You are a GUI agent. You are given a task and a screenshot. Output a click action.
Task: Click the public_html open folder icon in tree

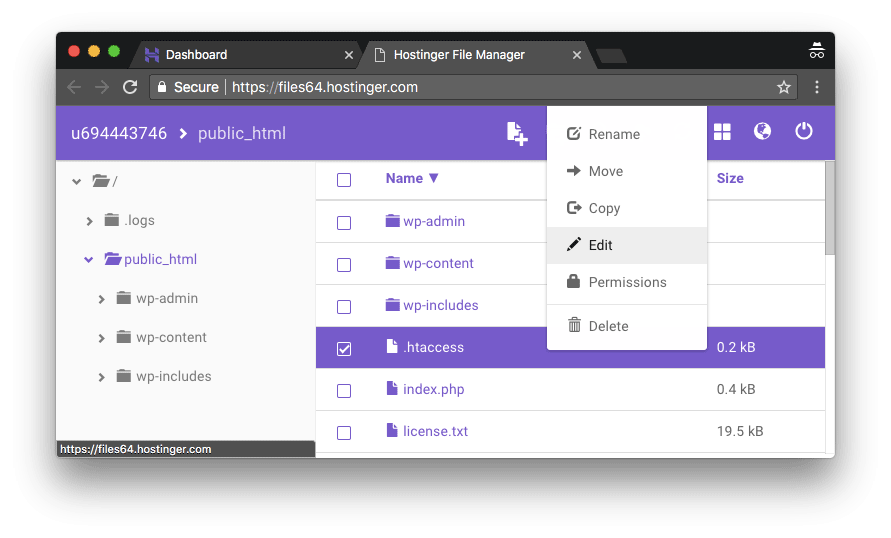(113, 259)
